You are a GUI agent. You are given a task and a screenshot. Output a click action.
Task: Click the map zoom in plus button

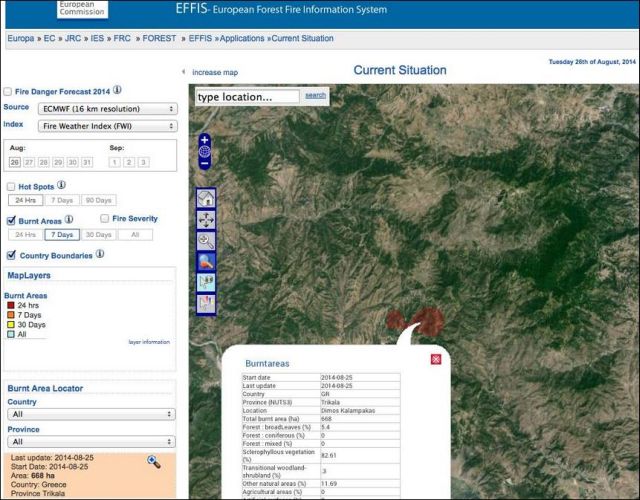click(205, 139)
